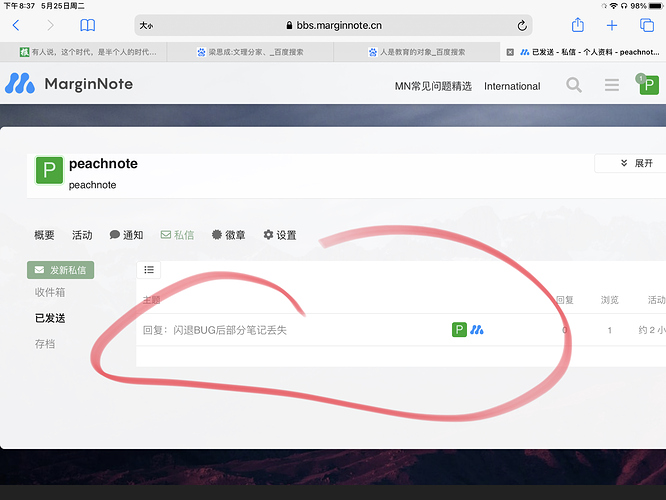Switch to tab 梁思成:文理分家
The image size is (666, 500).
click(x=250, y=52)
